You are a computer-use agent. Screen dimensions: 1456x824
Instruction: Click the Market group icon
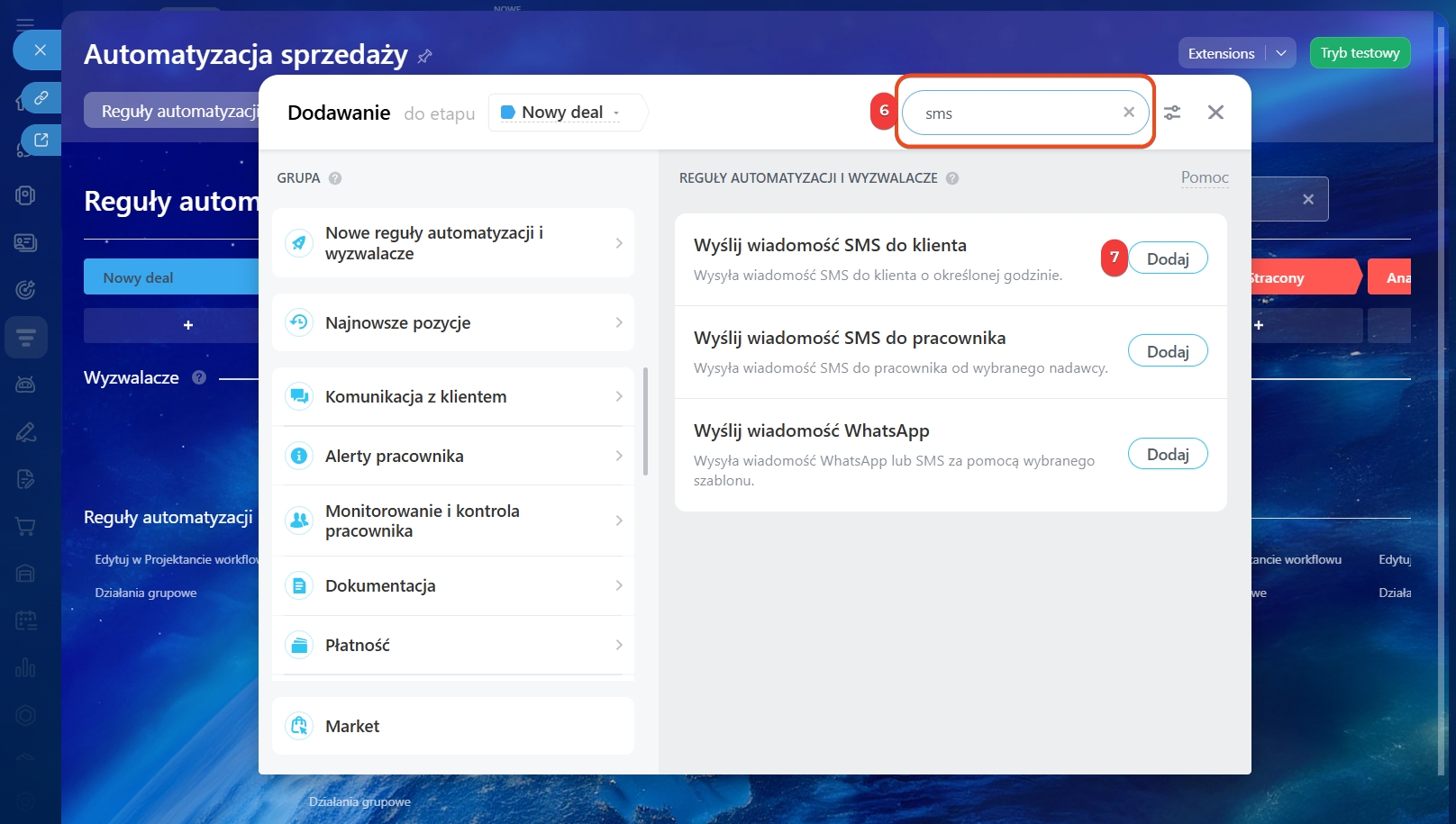299,726
